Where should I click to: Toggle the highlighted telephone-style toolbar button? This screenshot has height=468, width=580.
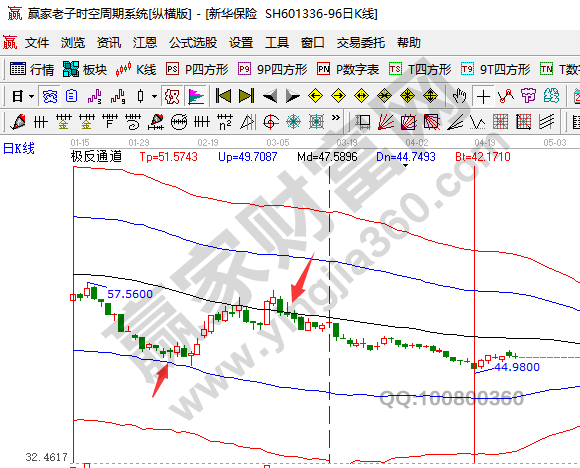pyautogui.click(x=50, y=97)
